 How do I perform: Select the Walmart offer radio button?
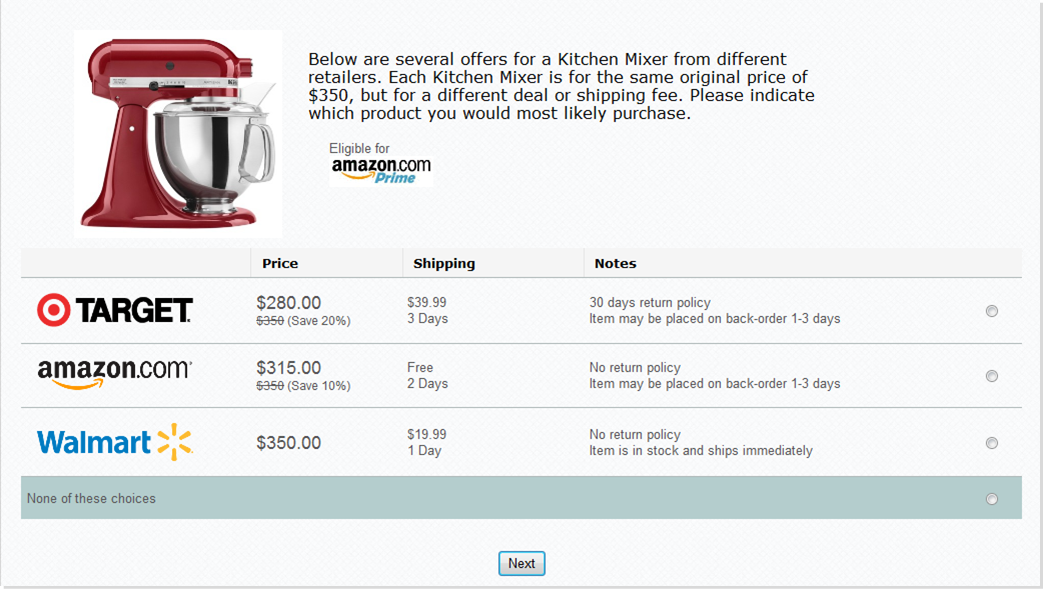(x=992, y=443)
